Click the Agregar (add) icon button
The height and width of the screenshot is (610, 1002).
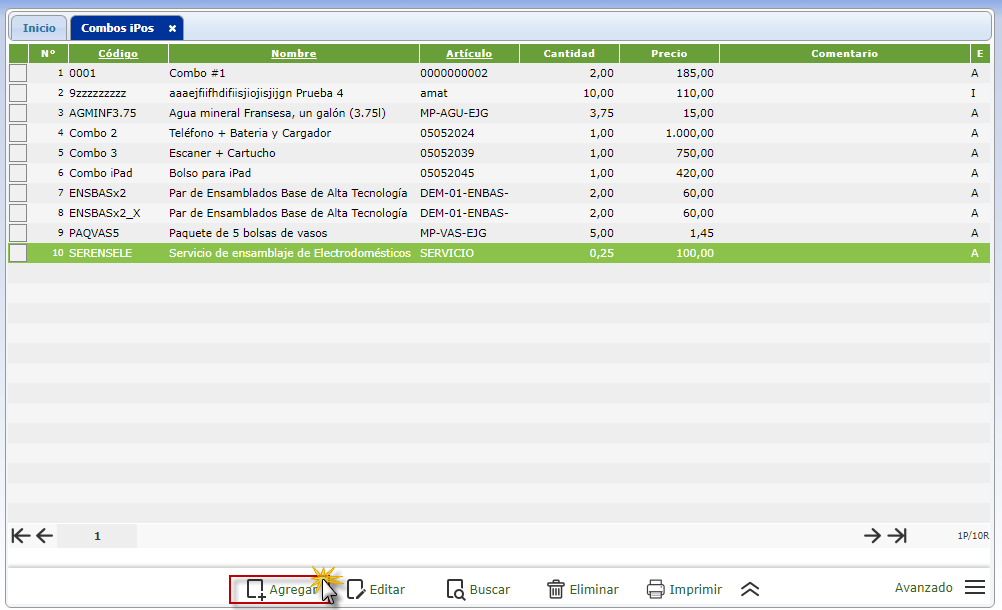pos(256,589)
